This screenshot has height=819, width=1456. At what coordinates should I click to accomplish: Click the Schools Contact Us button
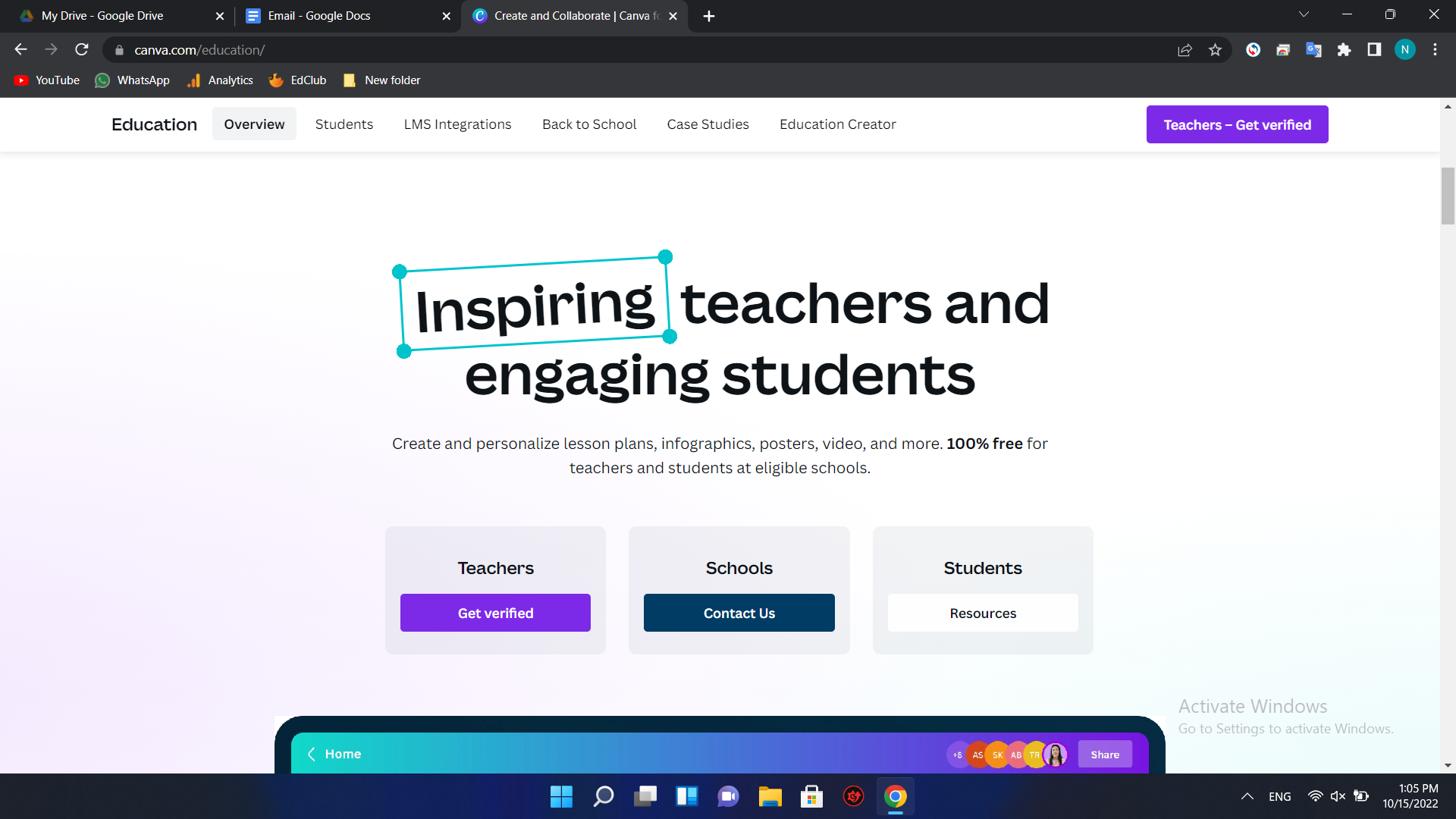(x=739, y=613)
